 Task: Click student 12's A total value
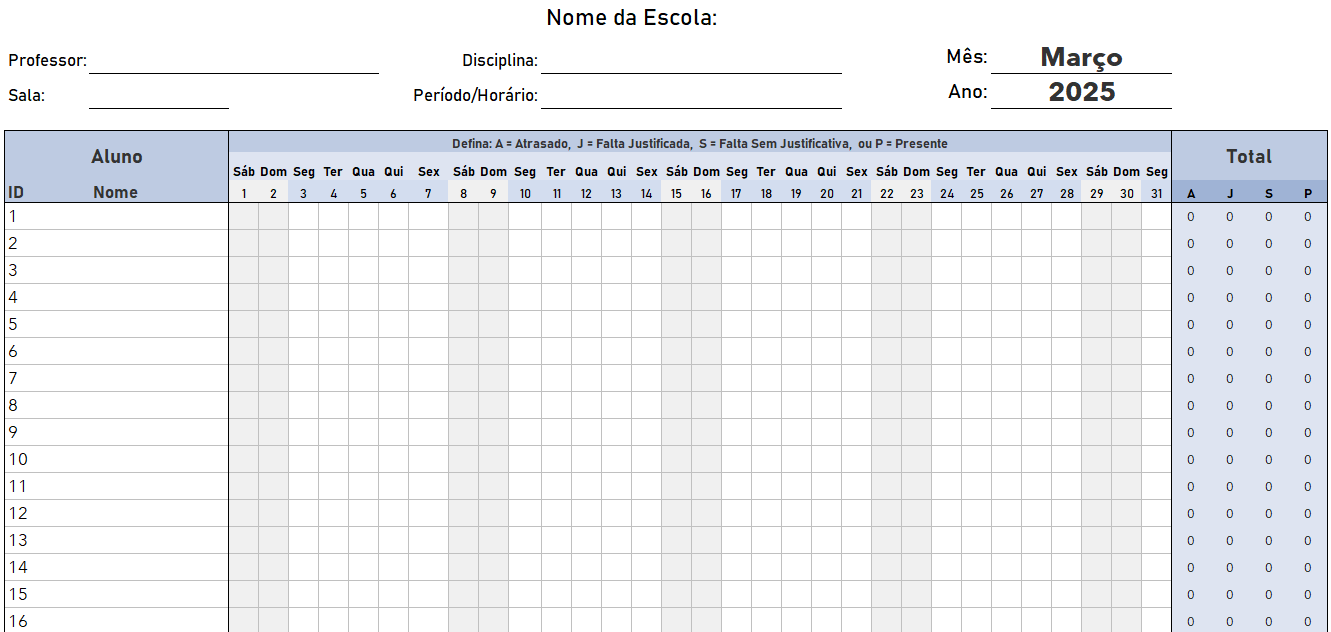point(1190,513)
